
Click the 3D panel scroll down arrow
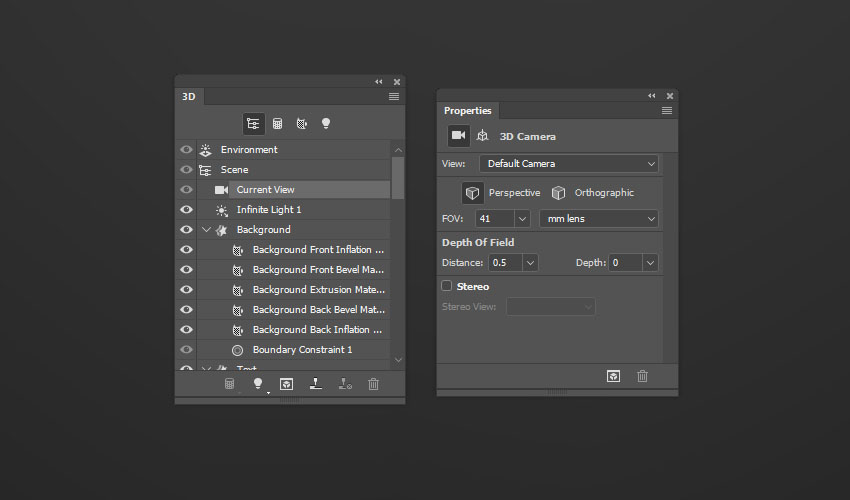[x=398, y=360]
